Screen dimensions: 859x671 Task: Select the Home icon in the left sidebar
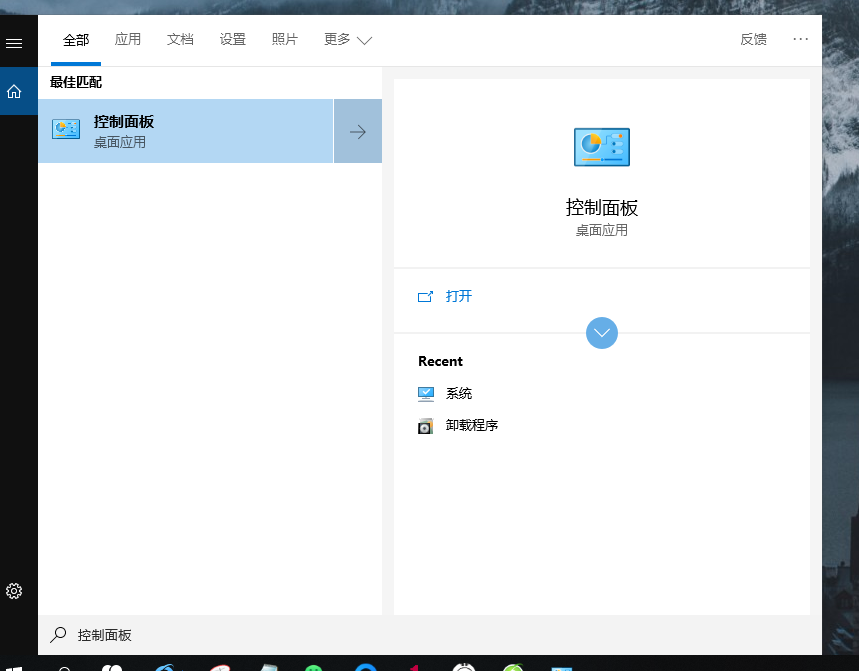click(x=14, y=90)
